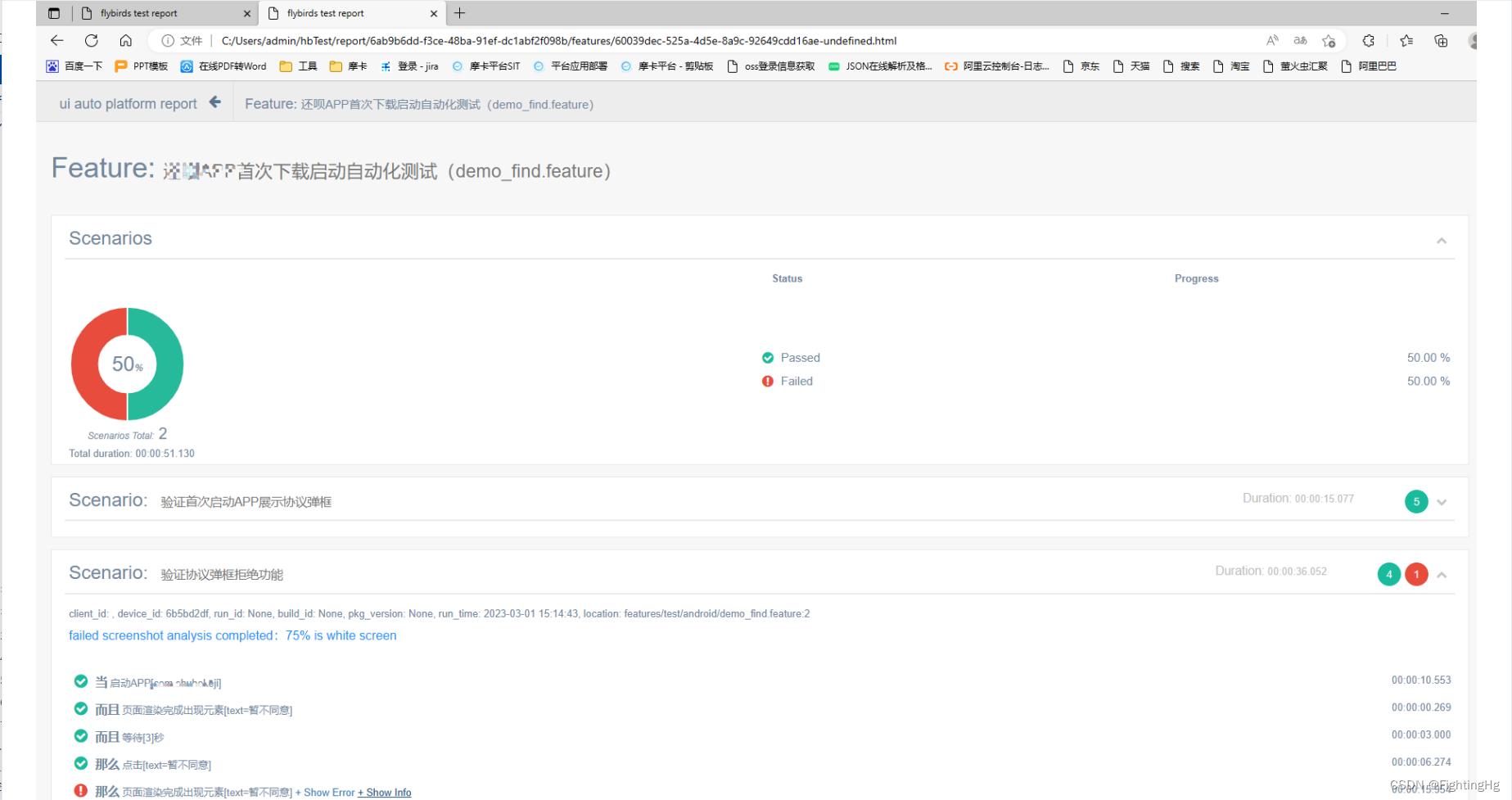Open the tab actions menu icon
This screenshot has width=1512, height=800.
(x=54, y=13)
